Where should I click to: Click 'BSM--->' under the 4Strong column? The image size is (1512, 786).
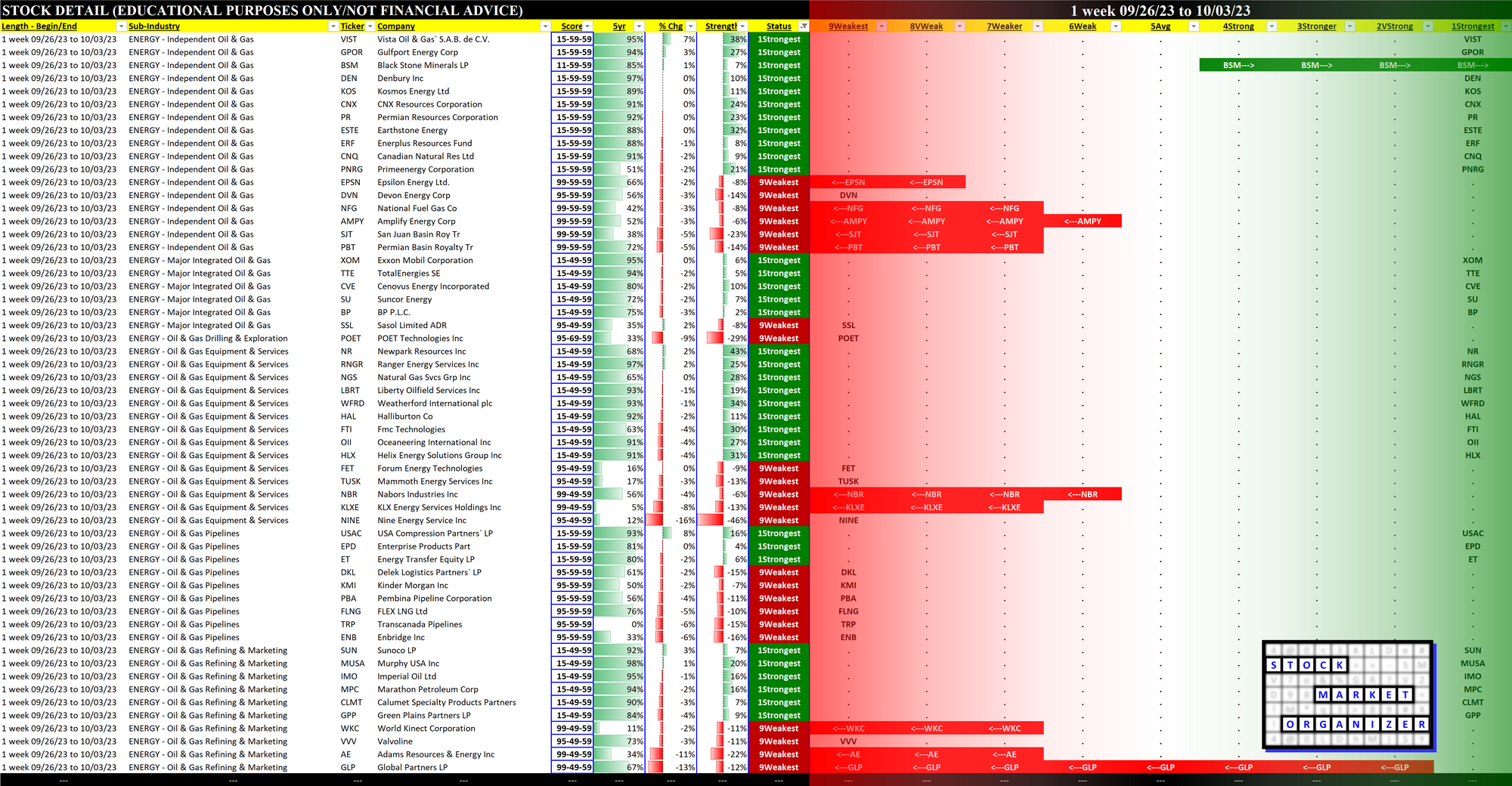1238,65
